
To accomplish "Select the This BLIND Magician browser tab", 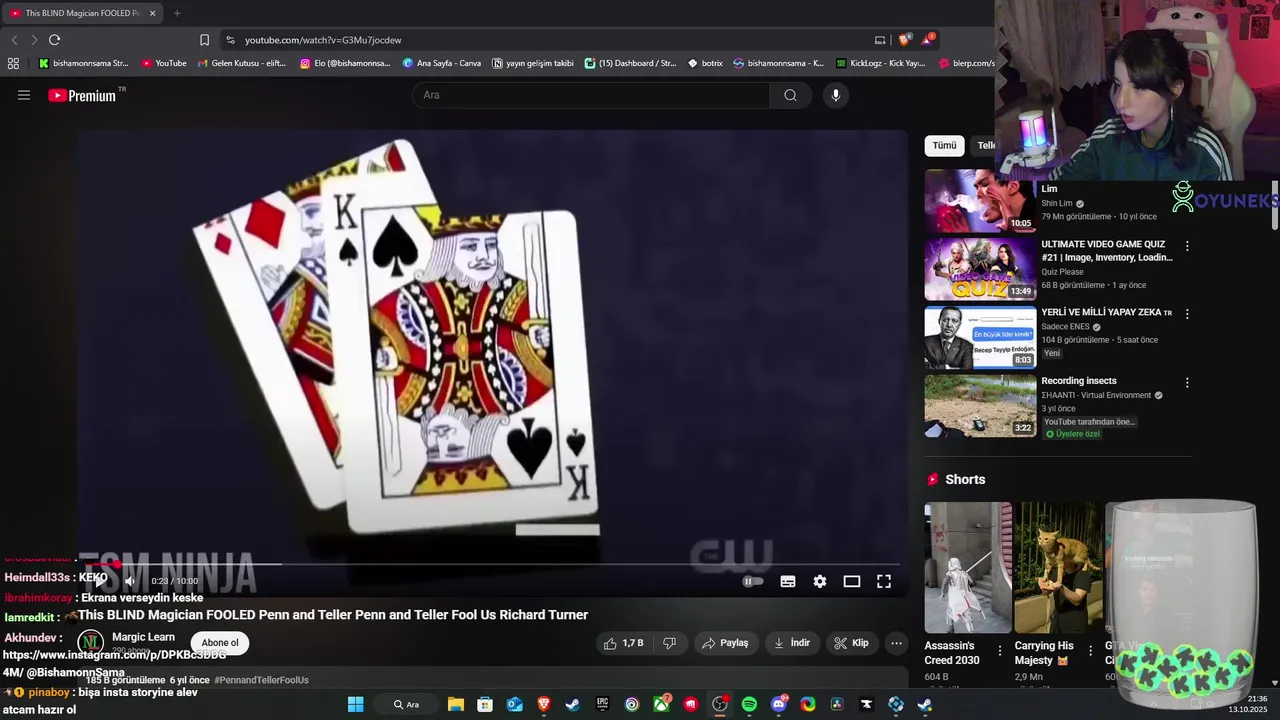I will tap(82, 13).
